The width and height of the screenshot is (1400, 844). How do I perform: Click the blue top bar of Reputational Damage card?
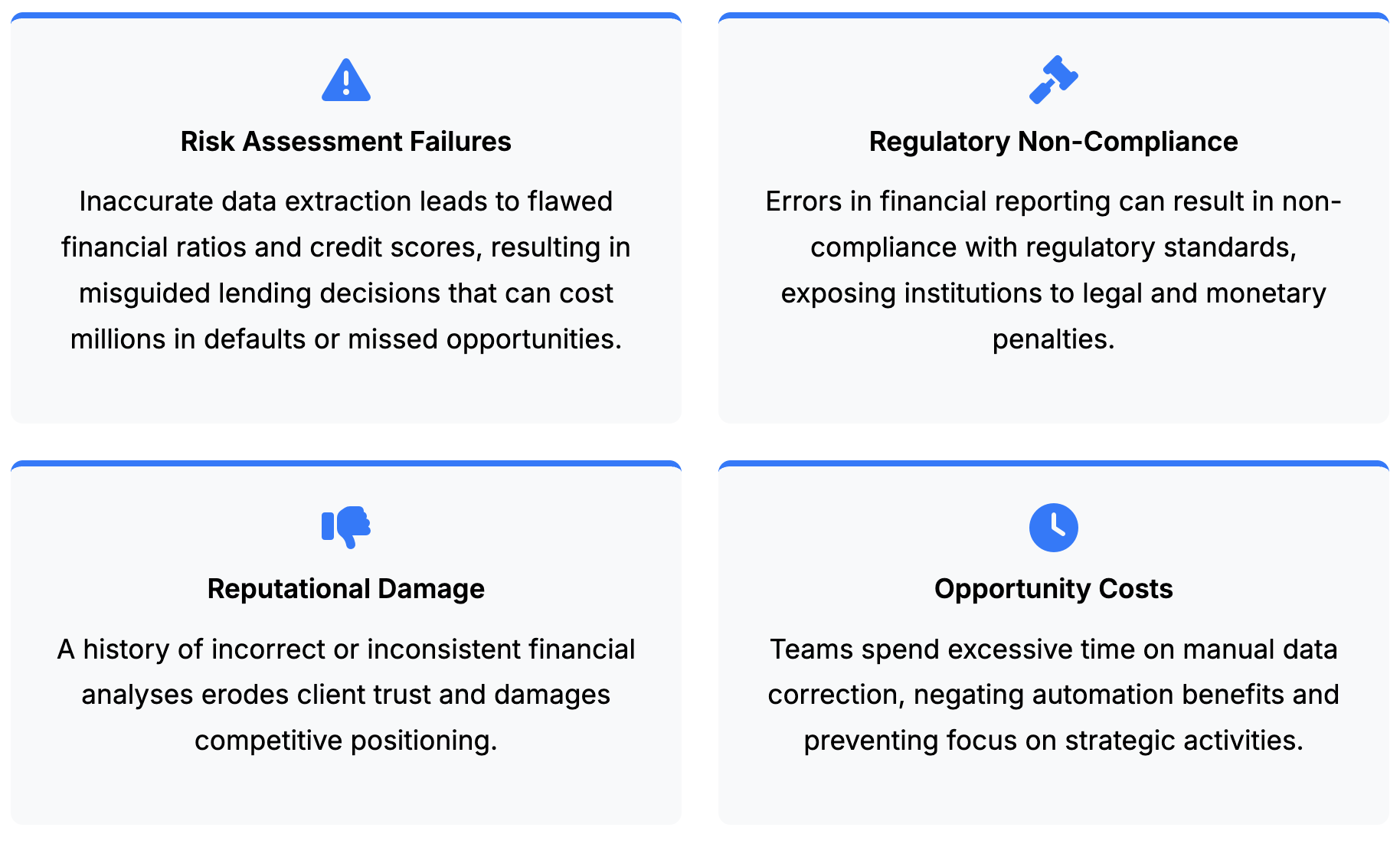click(346, 463)
